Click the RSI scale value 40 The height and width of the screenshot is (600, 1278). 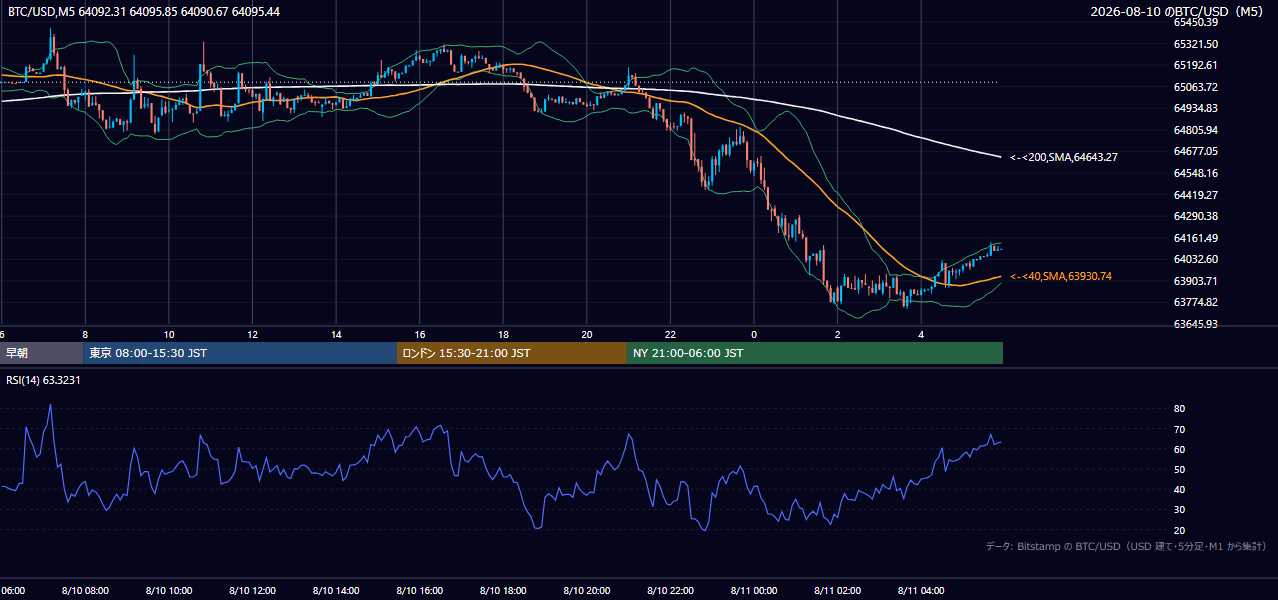pos(1179,489)
